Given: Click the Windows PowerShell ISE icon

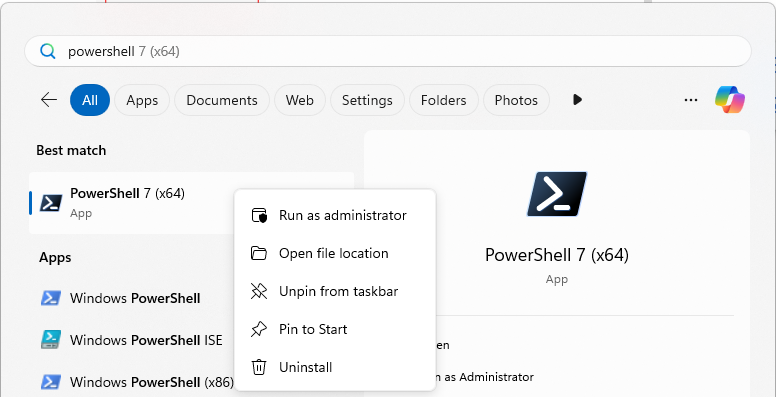Looking at the screenshot, I should point(50,340).
